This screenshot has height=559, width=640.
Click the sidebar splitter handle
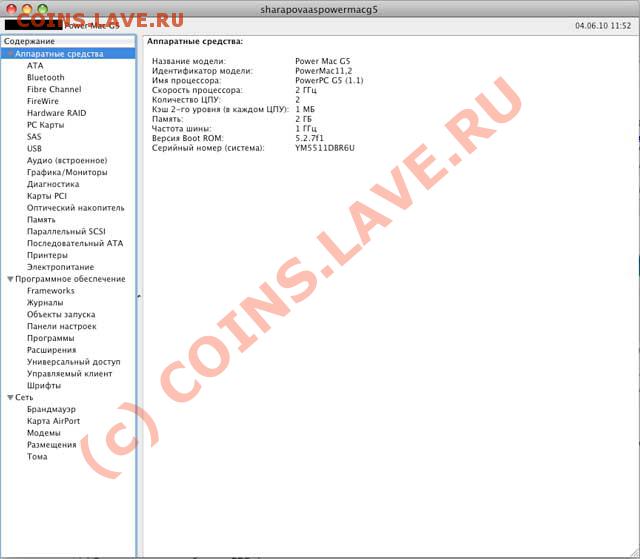point(139,296)
